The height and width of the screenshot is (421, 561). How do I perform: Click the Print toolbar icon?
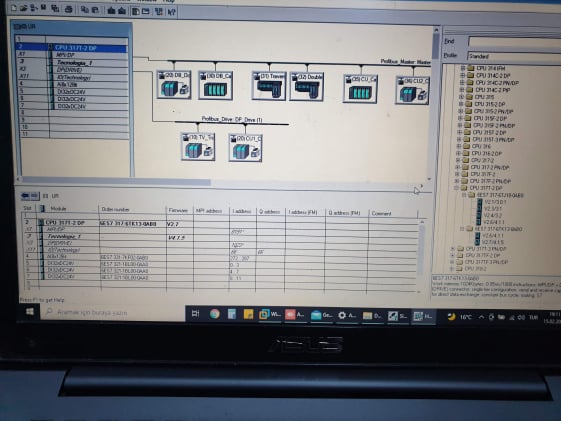coord(68,9)
